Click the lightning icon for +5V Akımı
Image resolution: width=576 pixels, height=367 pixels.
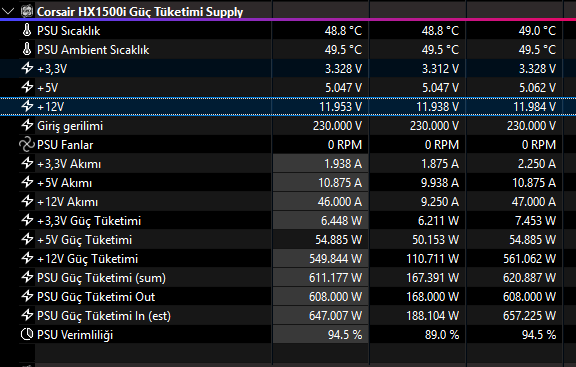point(27,183)
